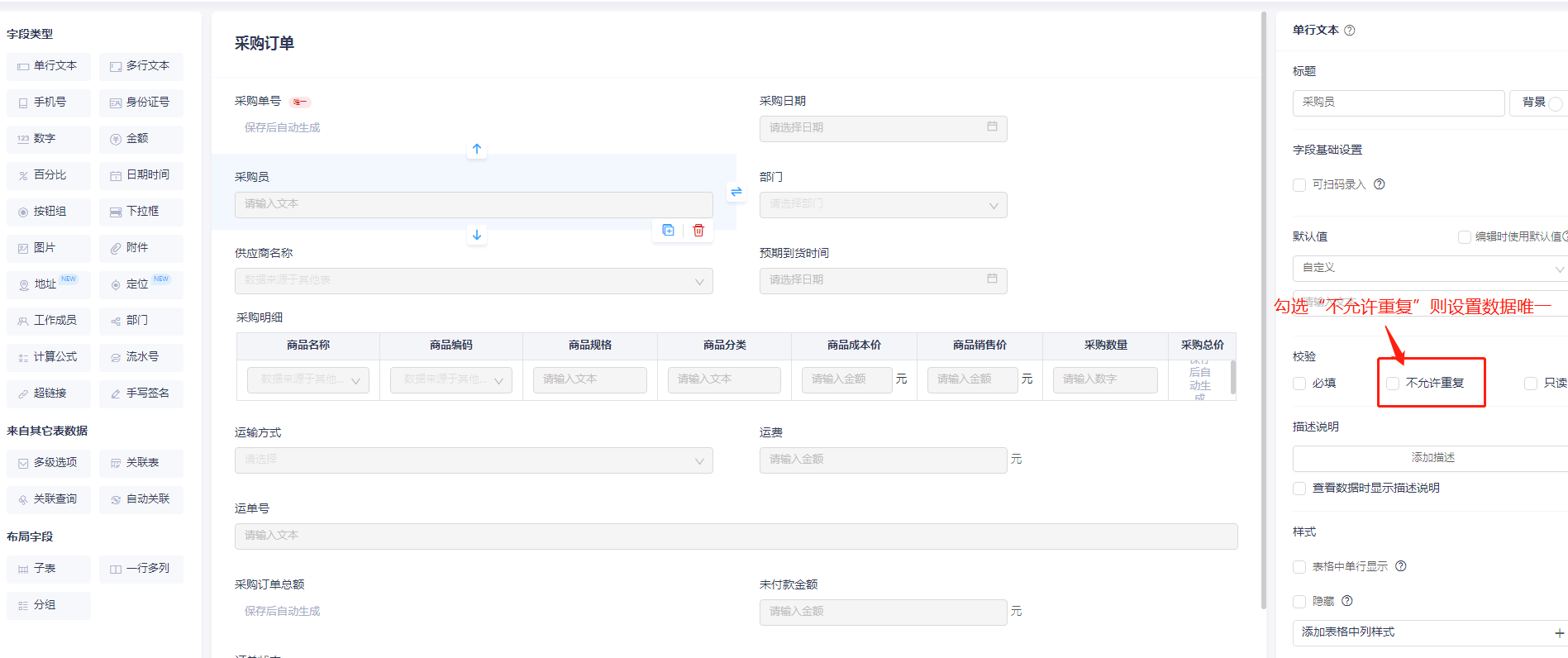Copy the selected 采购员 field
Image resolution: width=1568 pixels, height=658 pixels.
[x=669, y=231]
